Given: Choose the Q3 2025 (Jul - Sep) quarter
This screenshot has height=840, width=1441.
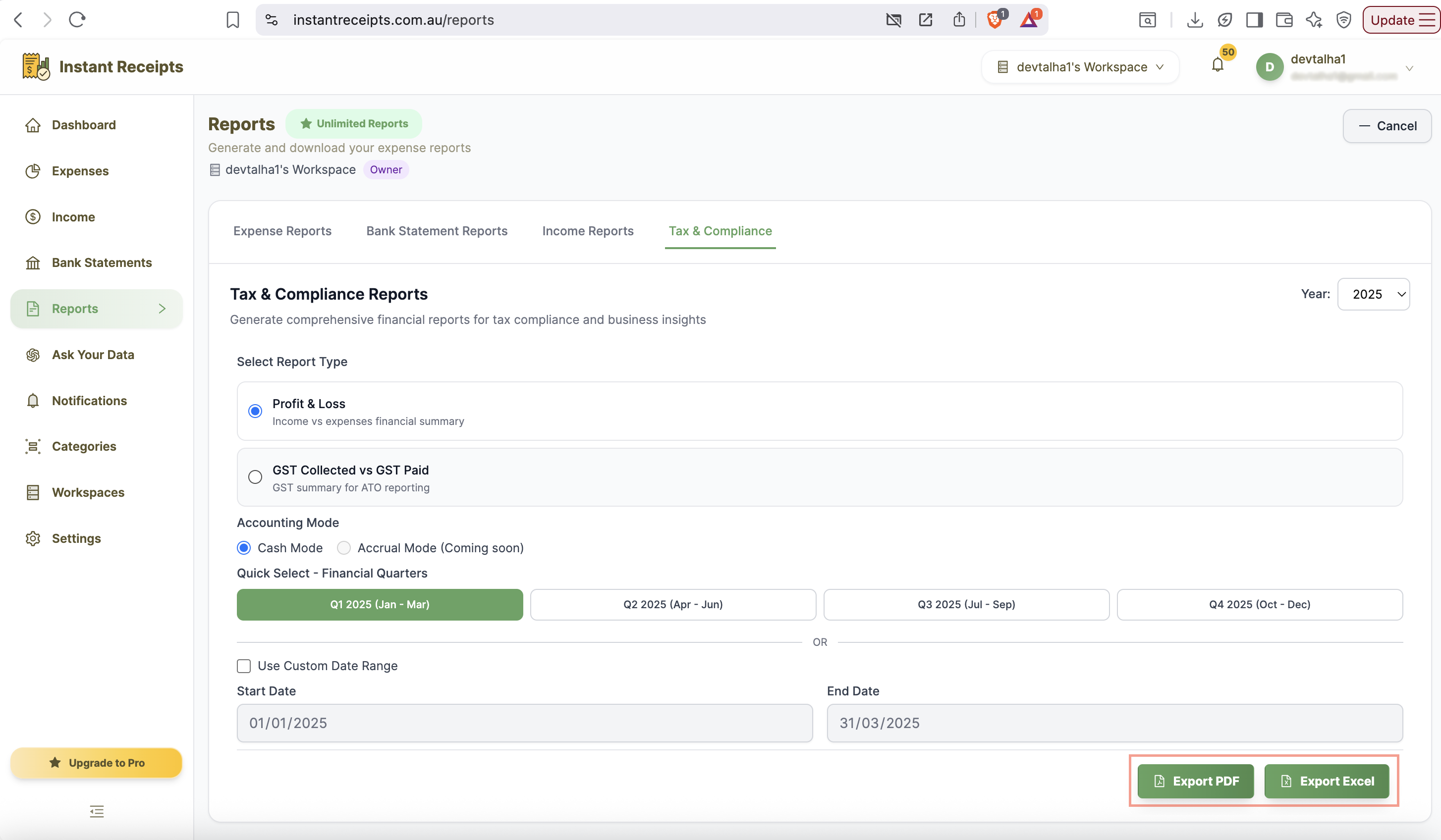Looking at the screenshot, I should click(966, 605).
